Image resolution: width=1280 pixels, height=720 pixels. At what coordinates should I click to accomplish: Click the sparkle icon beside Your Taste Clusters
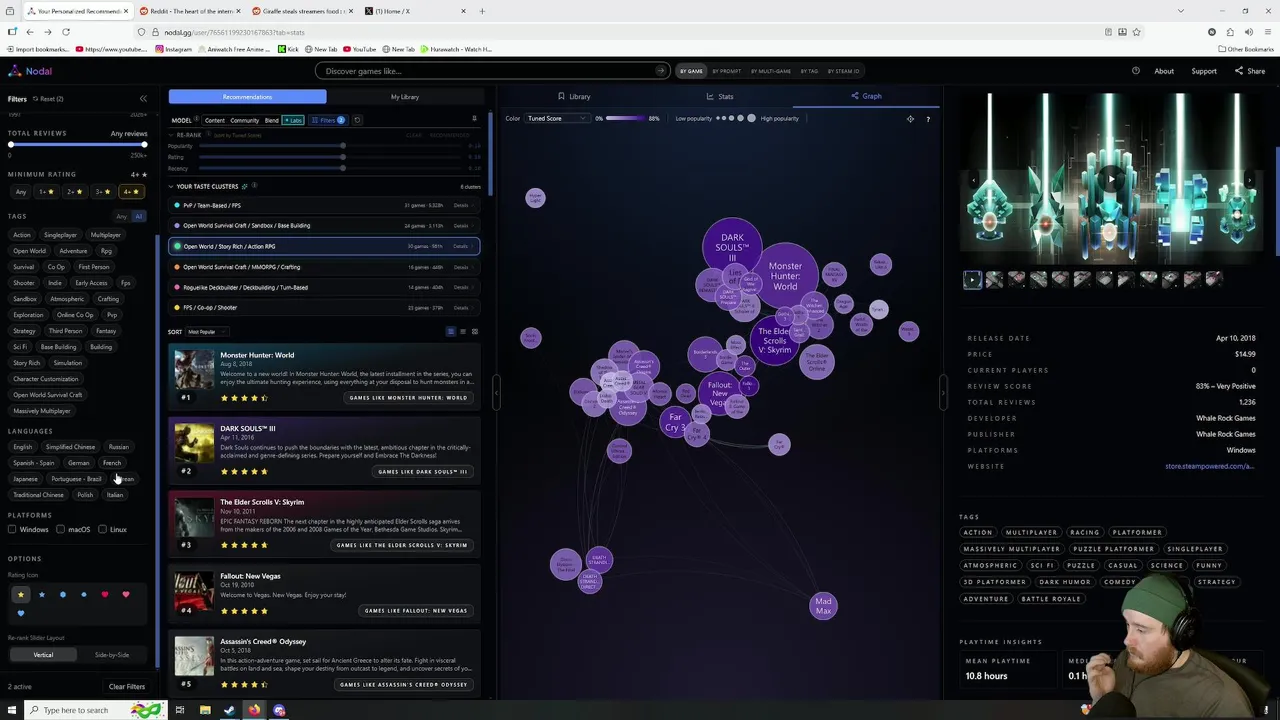(x=244, y=186)
